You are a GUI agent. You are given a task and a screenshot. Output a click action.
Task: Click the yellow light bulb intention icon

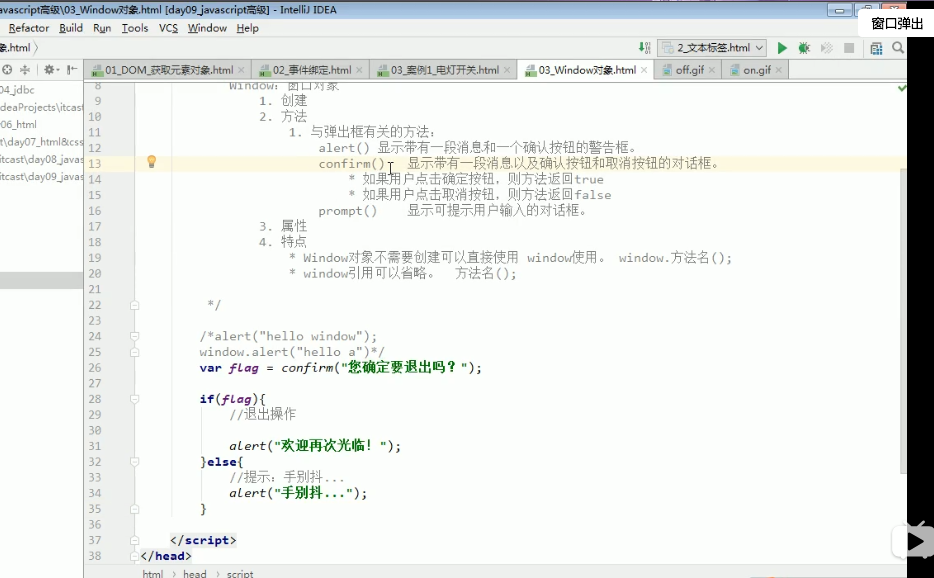coord(151,161)
